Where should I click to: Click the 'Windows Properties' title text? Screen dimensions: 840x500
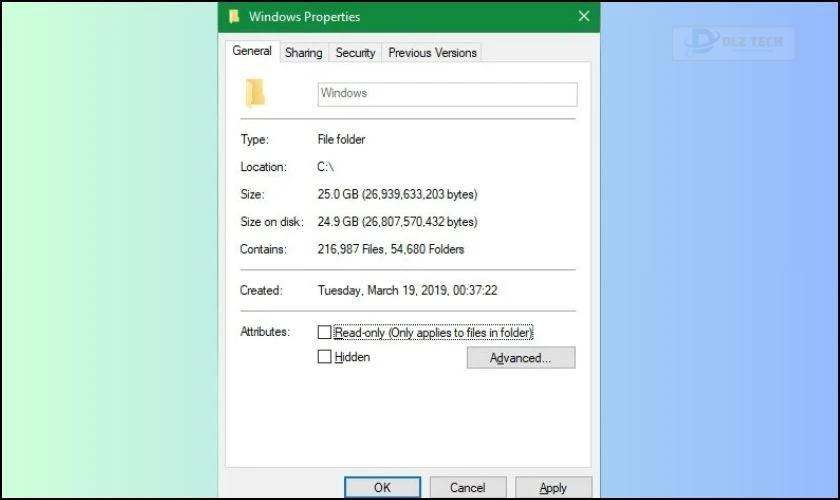[x=304, y=17]
